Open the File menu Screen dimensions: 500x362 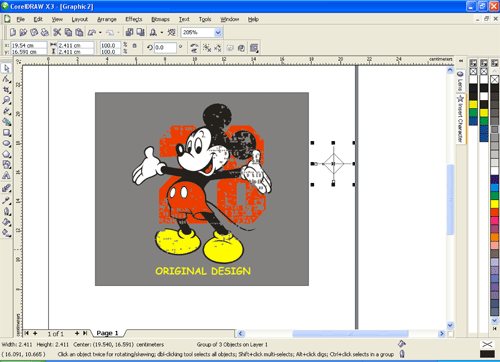click(x=21, y=19)
